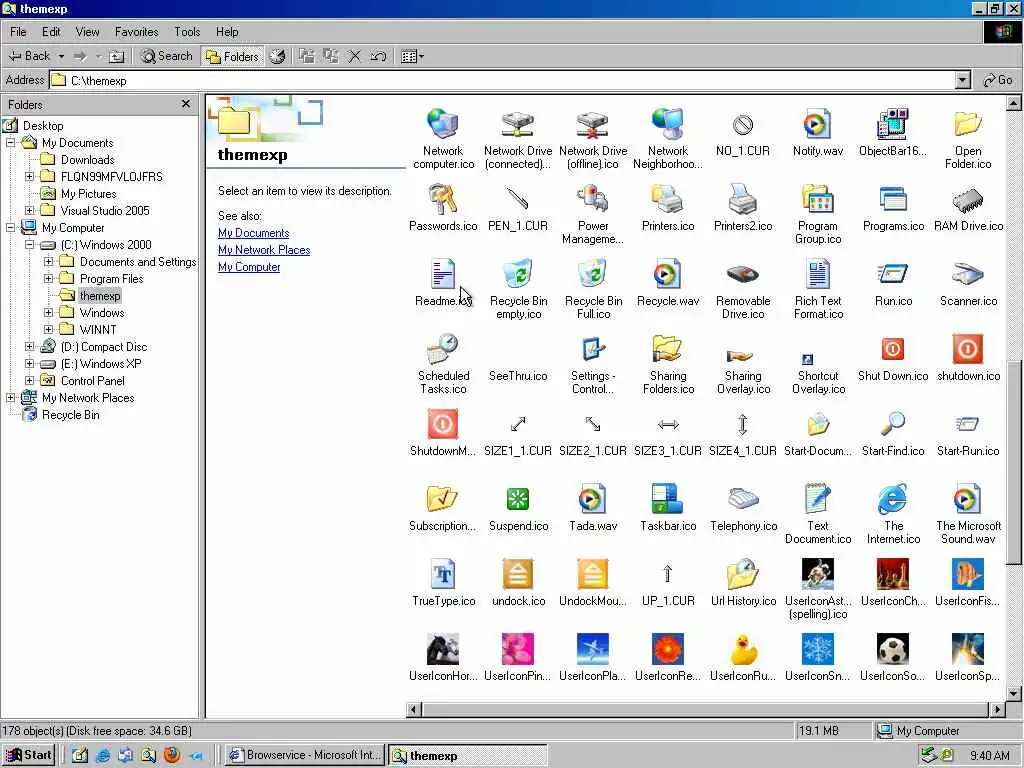Select the UserIconRu... rubber duck thumbnail
This screenshot has height=768, width=1024.
point(743,649)
